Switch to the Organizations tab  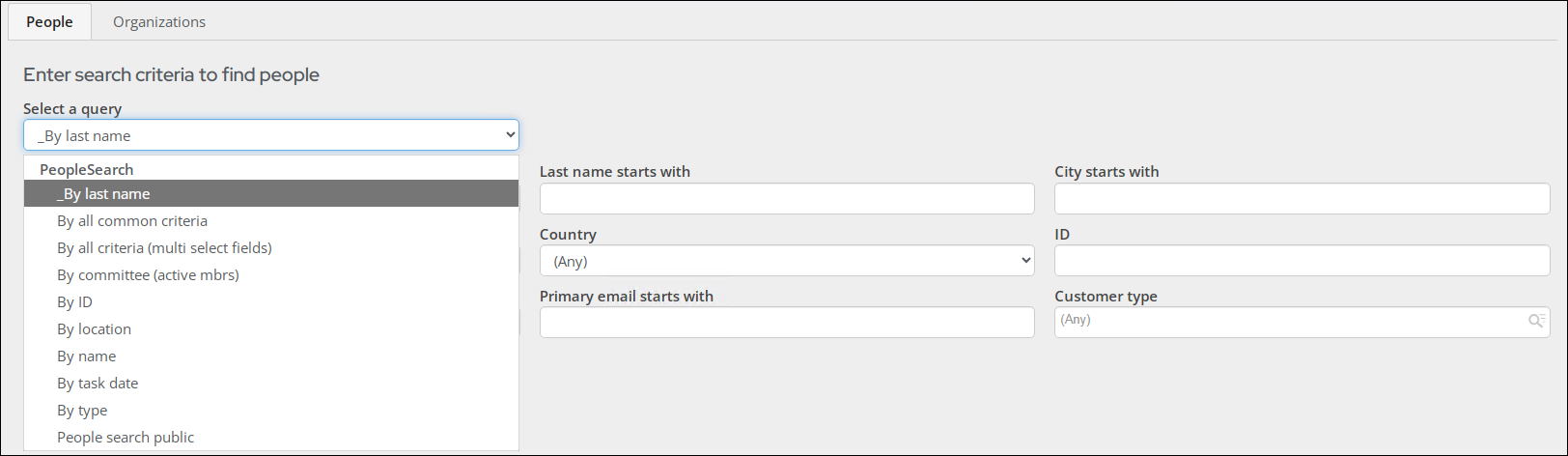[159, 21]
